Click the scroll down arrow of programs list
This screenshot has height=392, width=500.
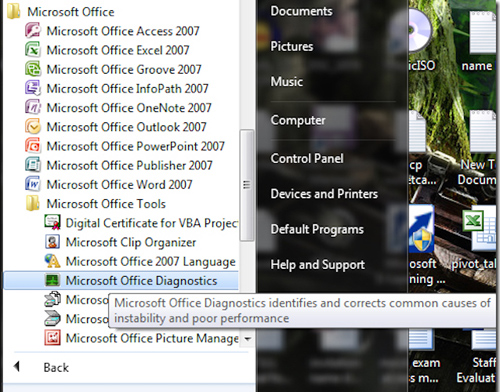(247, 339)
